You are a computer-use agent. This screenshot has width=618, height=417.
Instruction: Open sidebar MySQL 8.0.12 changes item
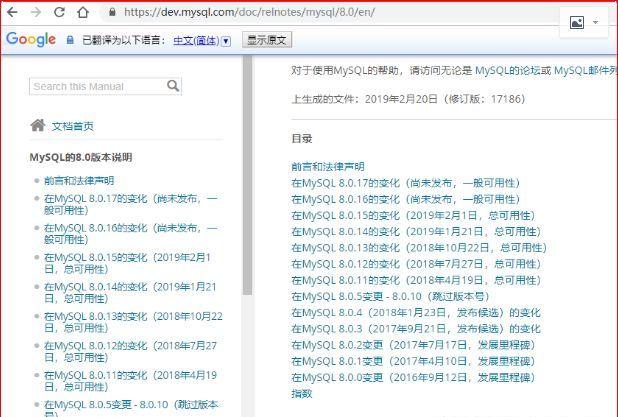[x=130, y=352]
